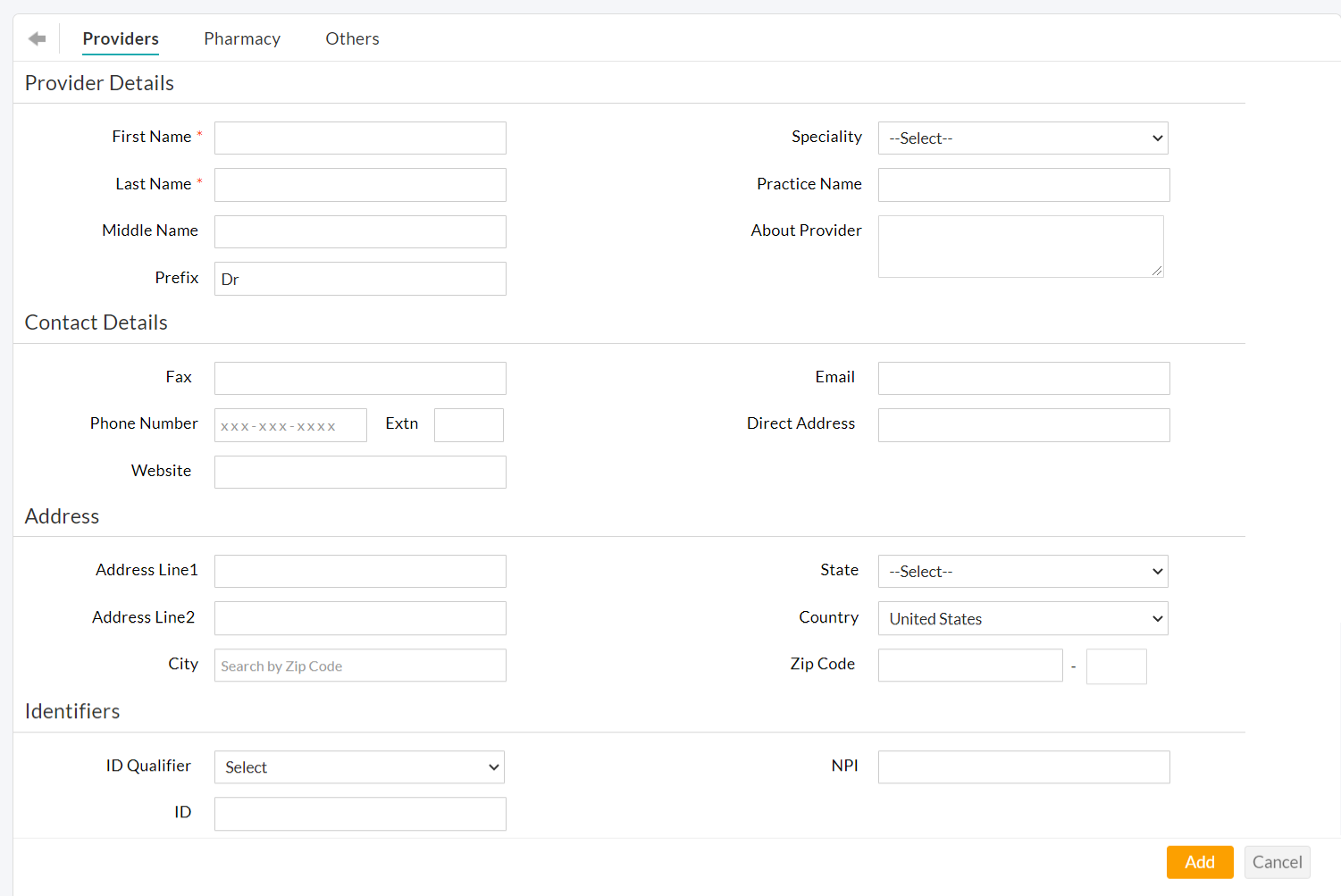Image resolution: width=1341 pixels, height=896 pixels.
Task: Click the Last Name input field
Action: 359,184
